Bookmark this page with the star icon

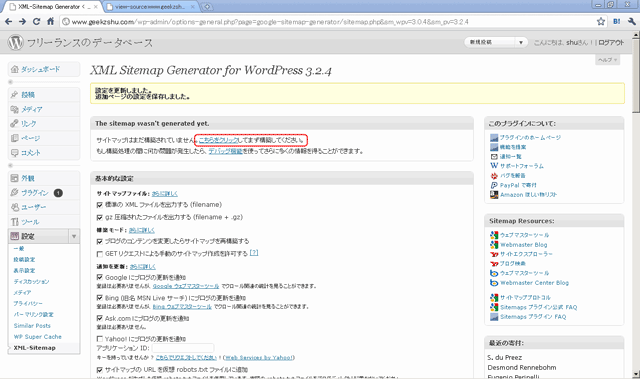tap(601, 22)
